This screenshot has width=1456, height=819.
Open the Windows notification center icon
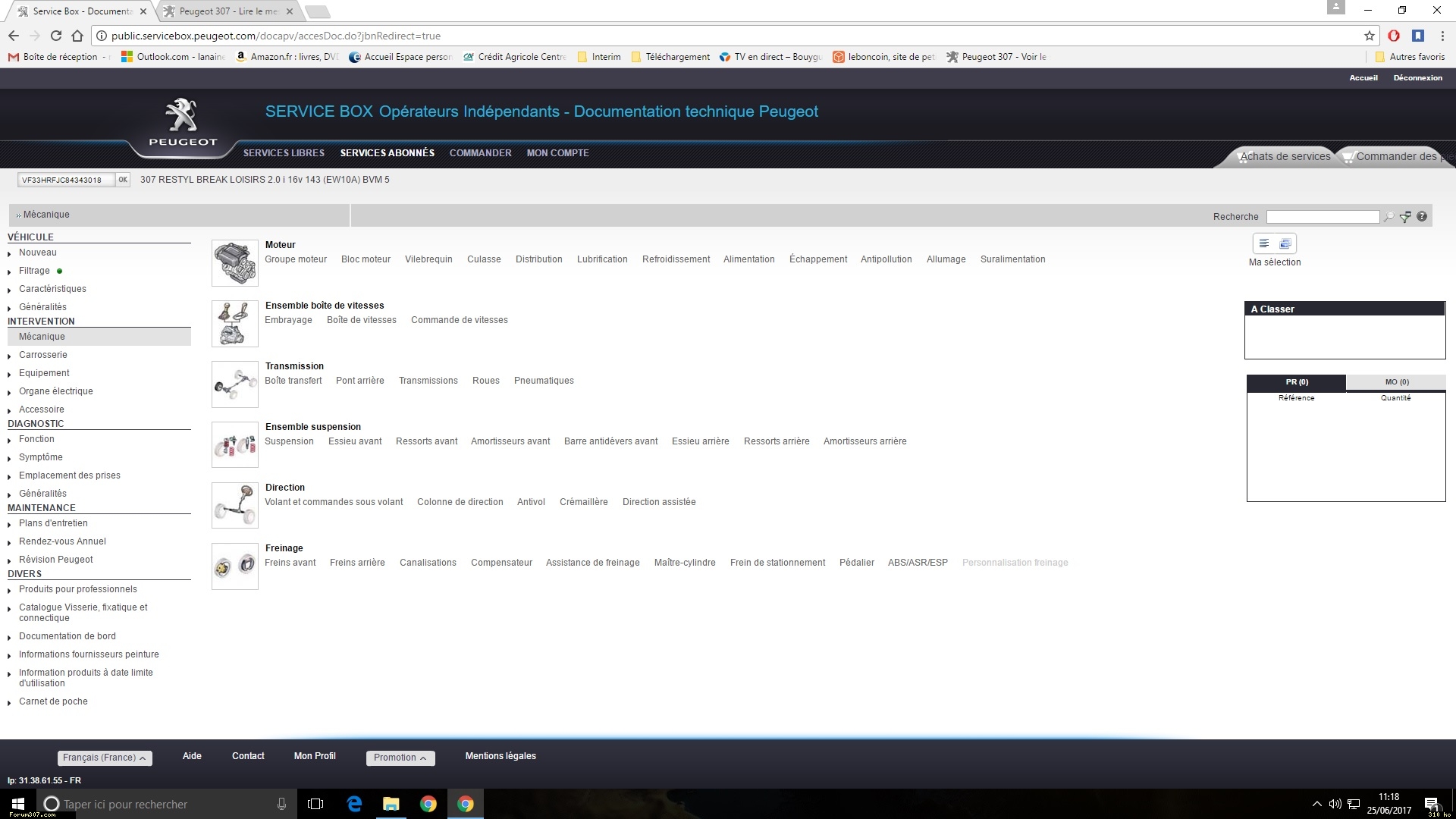[x=1431, y=804]
